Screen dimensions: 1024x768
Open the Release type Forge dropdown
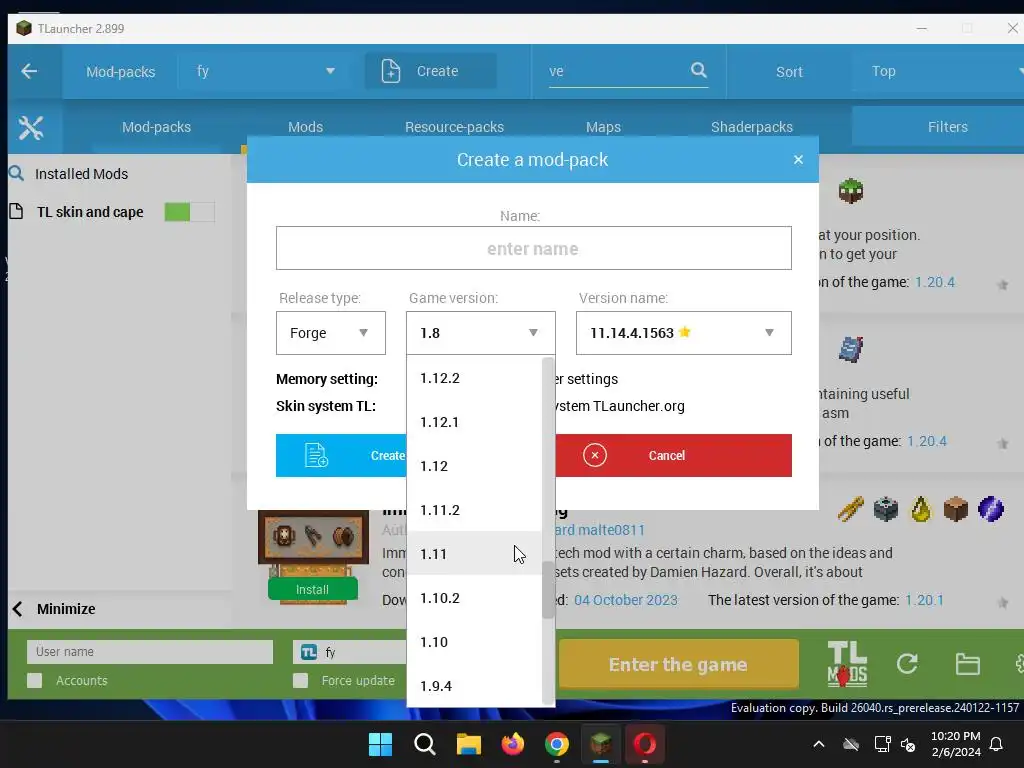point(330,333)
